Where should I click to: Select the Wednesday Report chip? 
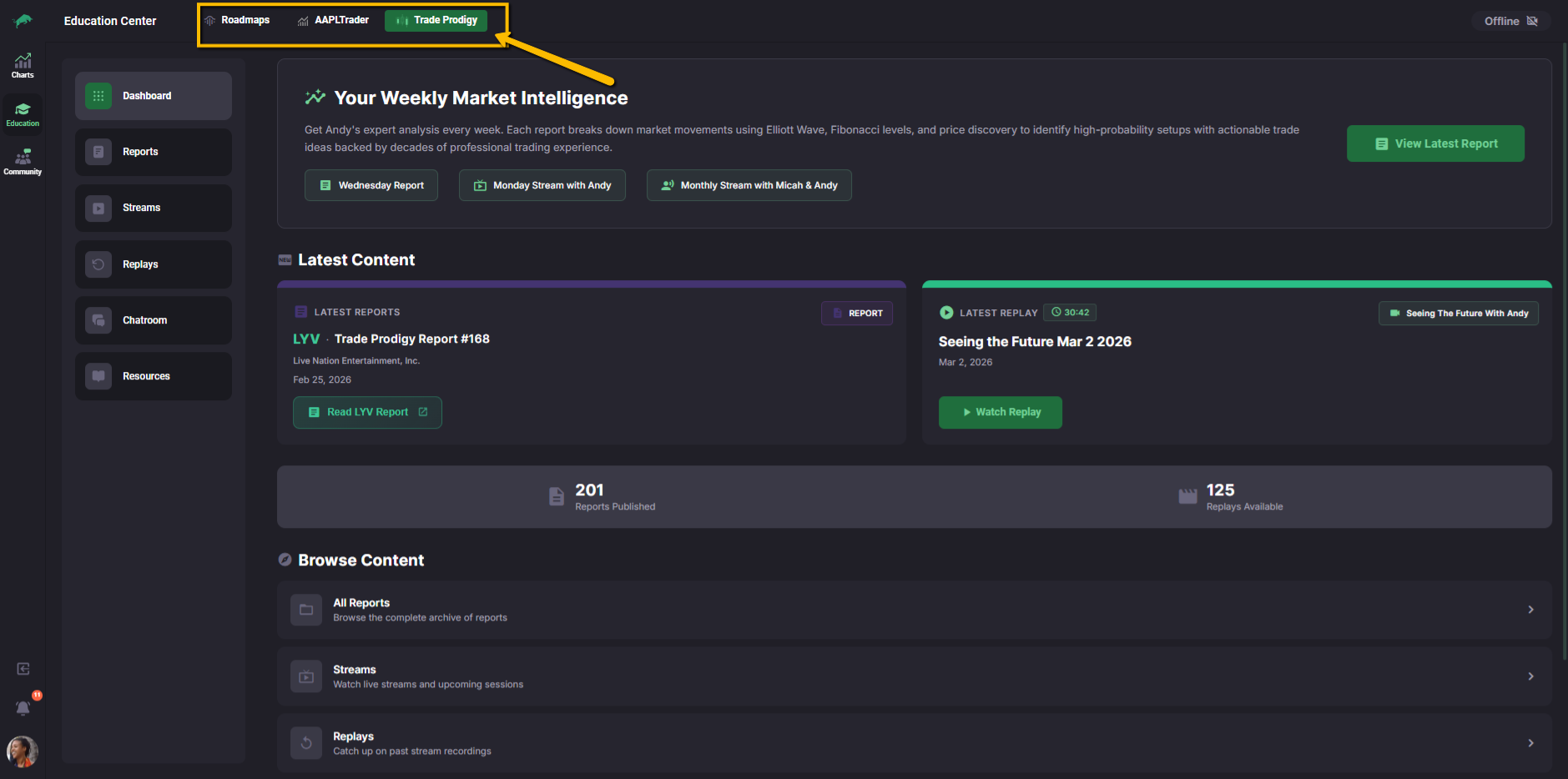click(x=371, y=185)
